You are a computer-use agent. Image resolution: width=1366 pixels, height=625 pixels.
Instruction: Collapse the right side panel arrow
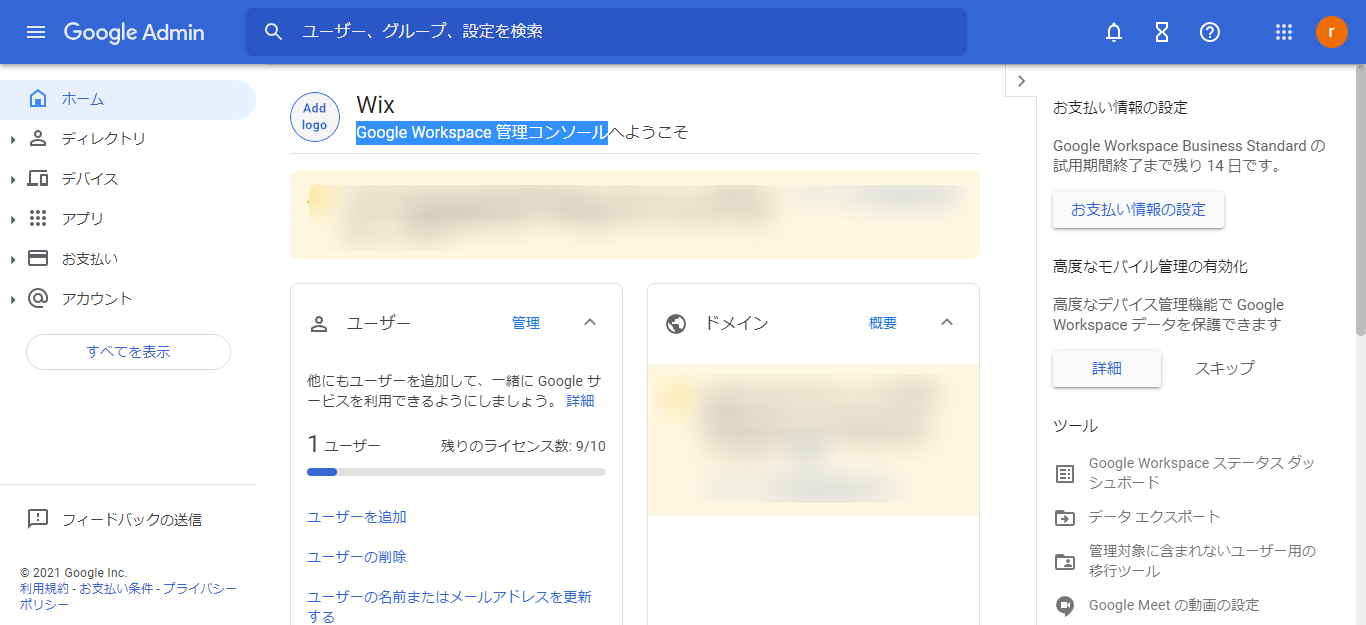coord(1020,81)
